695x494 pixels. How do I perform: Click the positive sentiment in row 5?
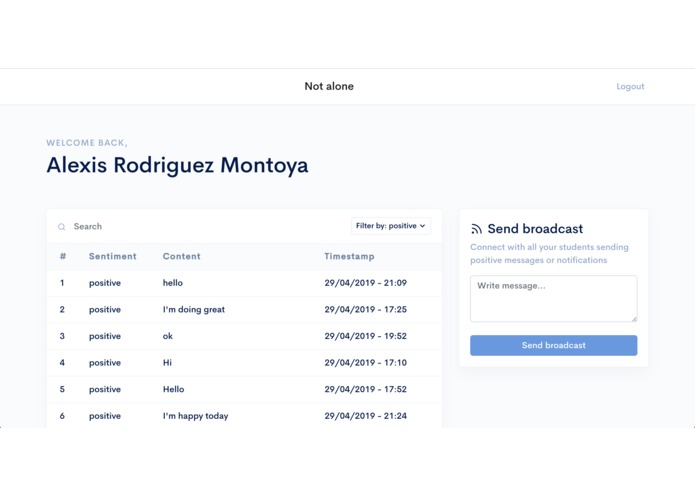point(105,389)
